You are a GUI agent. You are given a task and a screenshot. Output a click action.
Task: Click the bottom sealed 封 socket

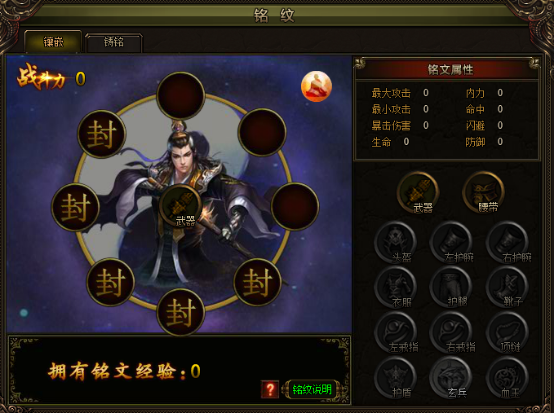coord(181,312)
